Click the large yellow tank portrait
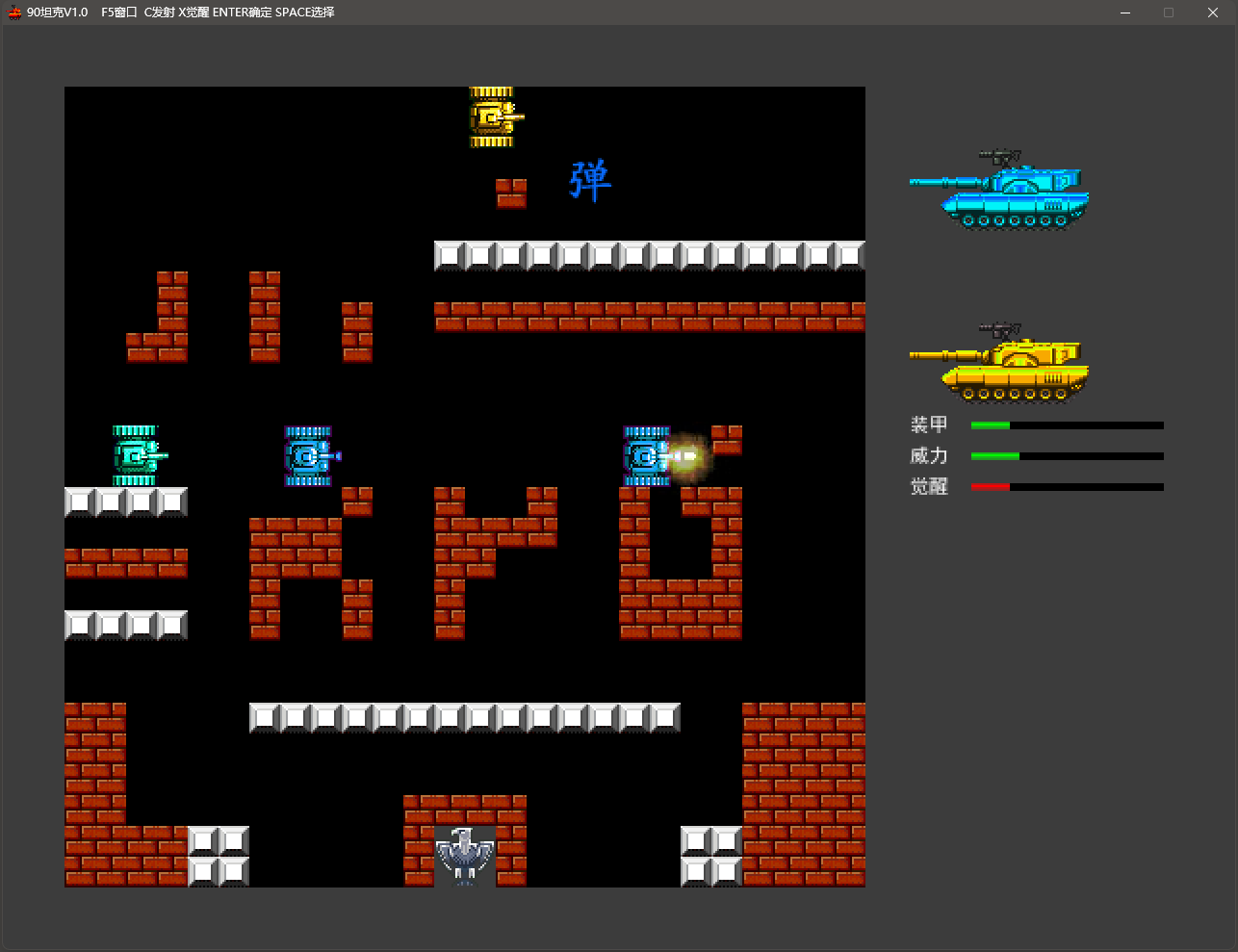 pyautogui.click(x=999, y=362)
